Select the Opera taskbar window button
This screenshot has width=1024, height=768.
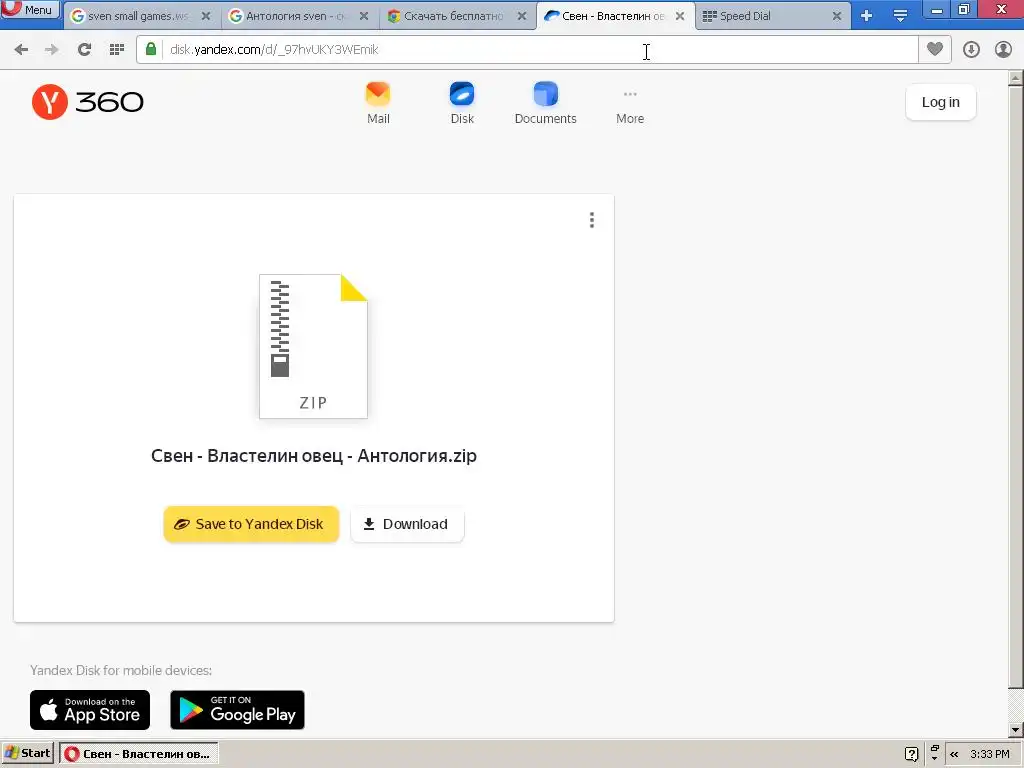tap(139, 754)
